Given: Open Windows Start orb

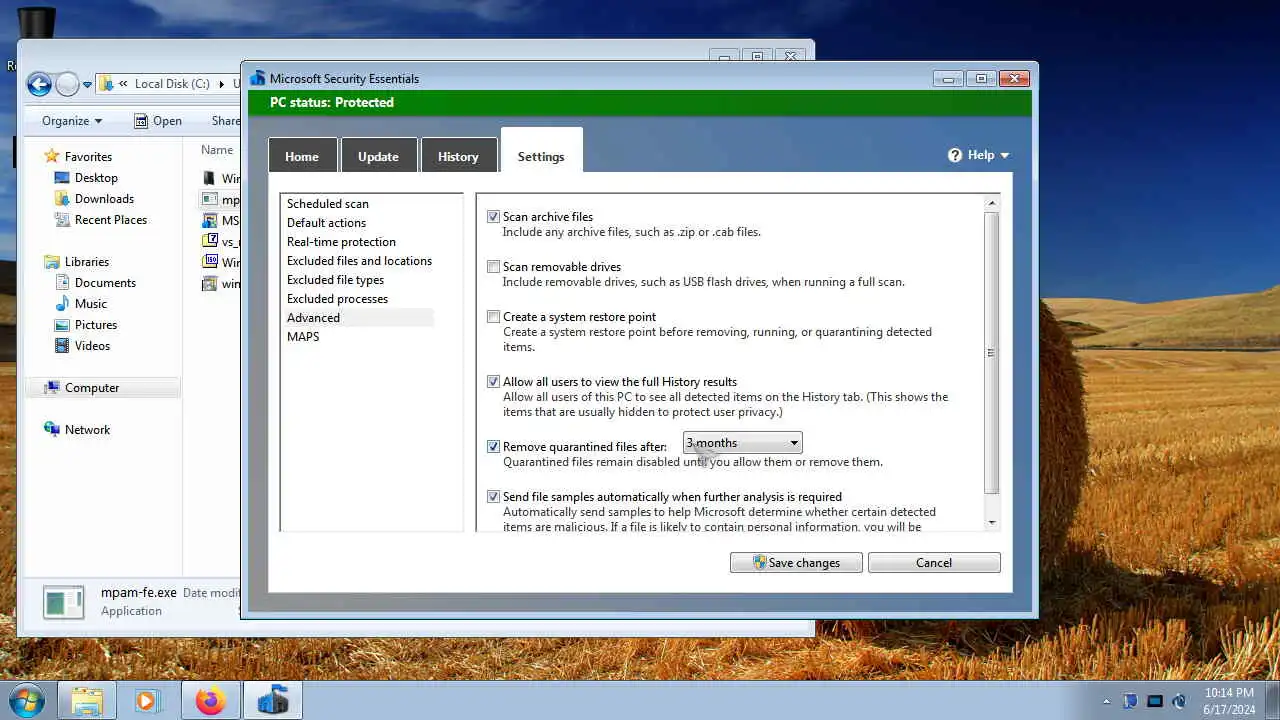Looking at the screenshot, I should pyautogui.click(x=26, y=701).
